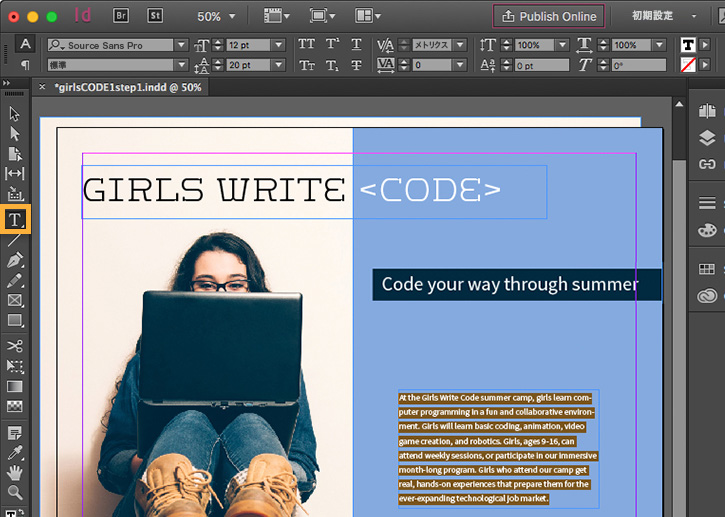The image size is (725, 517).
Task: Select the girlsCODE1step1.indd document tab
Action: click(128, 87)
